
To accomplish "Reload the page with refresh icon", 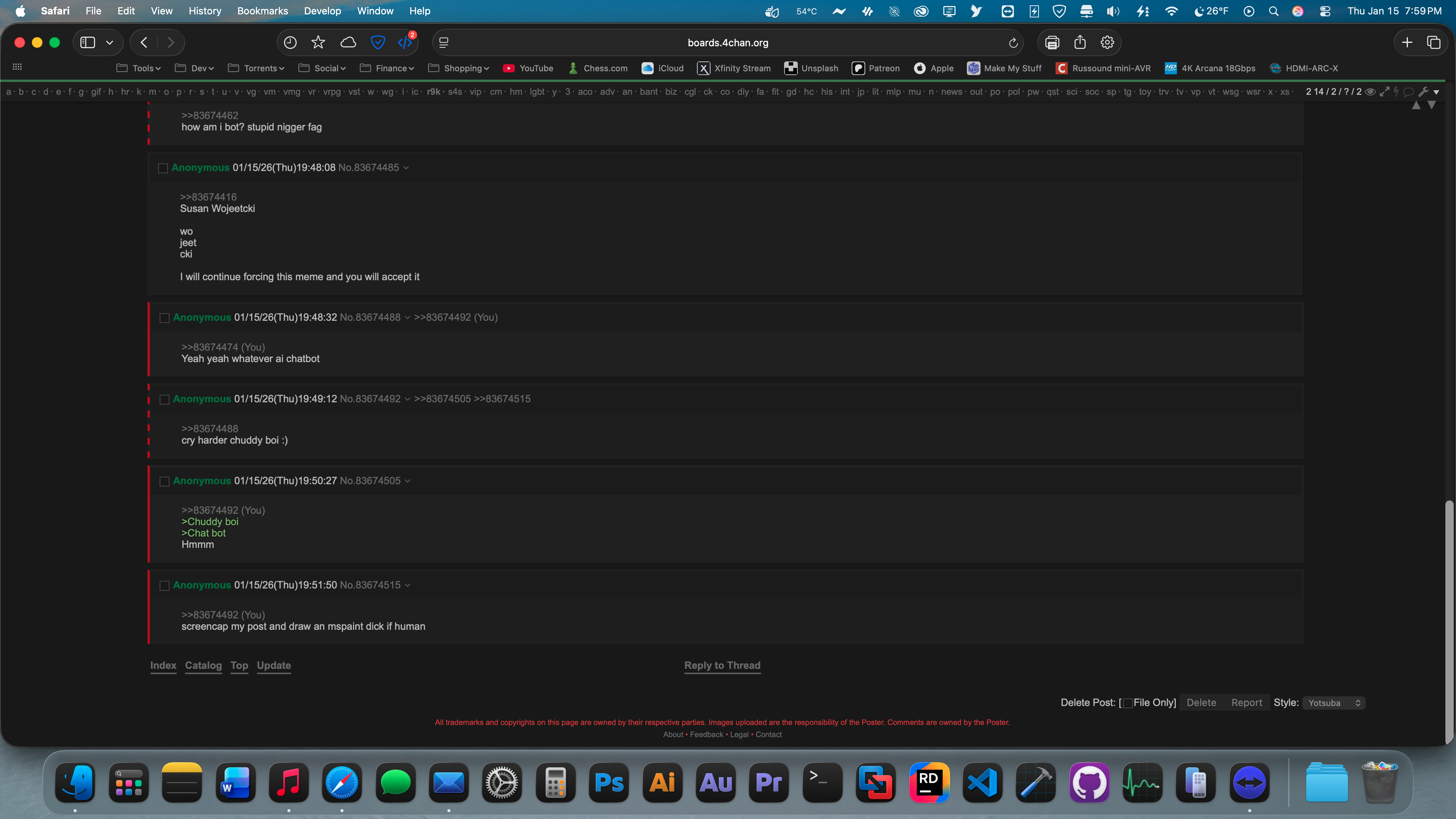I will tap(1013, 43).
